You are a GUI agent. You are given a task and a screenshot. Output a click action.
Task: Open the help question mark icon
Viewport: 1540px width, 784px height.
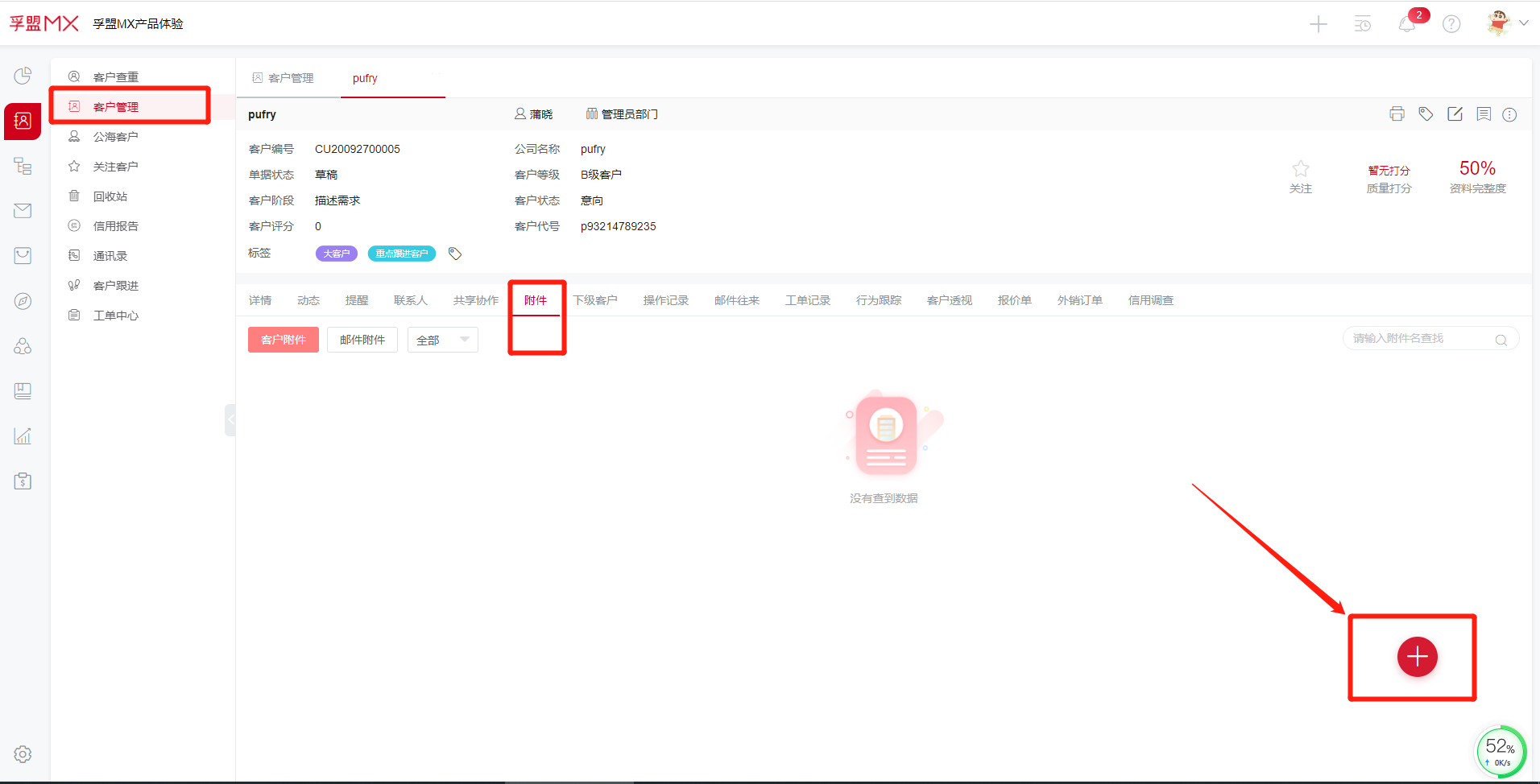pyautogui.click(x=1451, y=24)
